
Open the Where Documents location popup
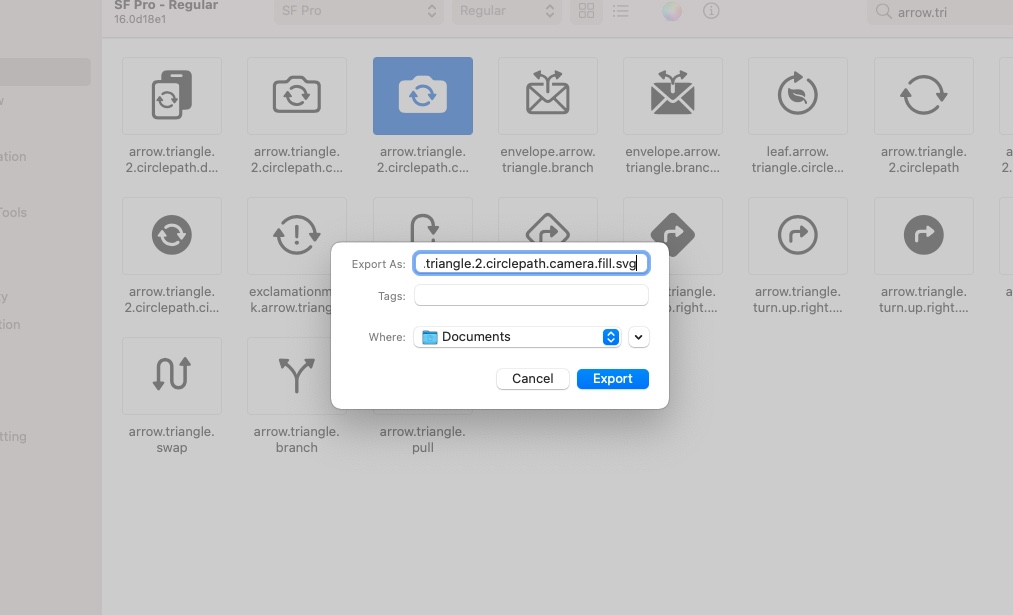517,337
